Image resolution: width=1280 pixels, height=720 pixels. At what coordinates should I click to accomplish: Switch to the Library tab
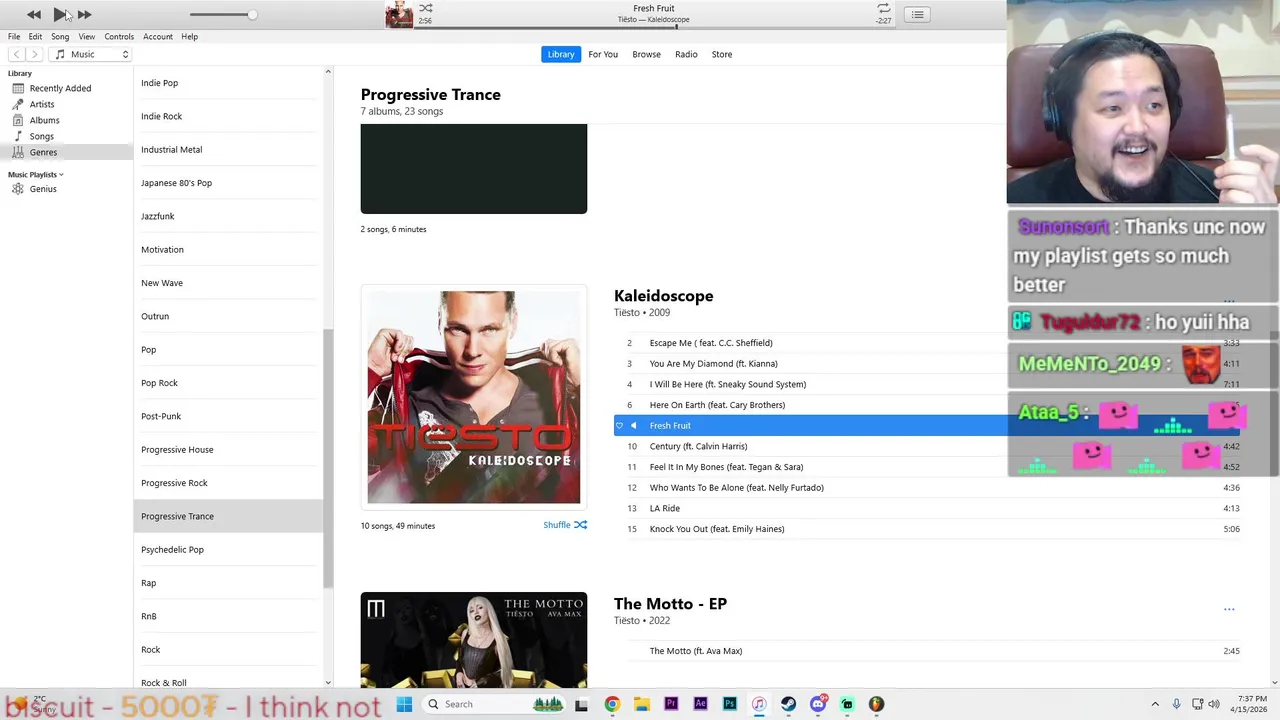coord(561,54)
